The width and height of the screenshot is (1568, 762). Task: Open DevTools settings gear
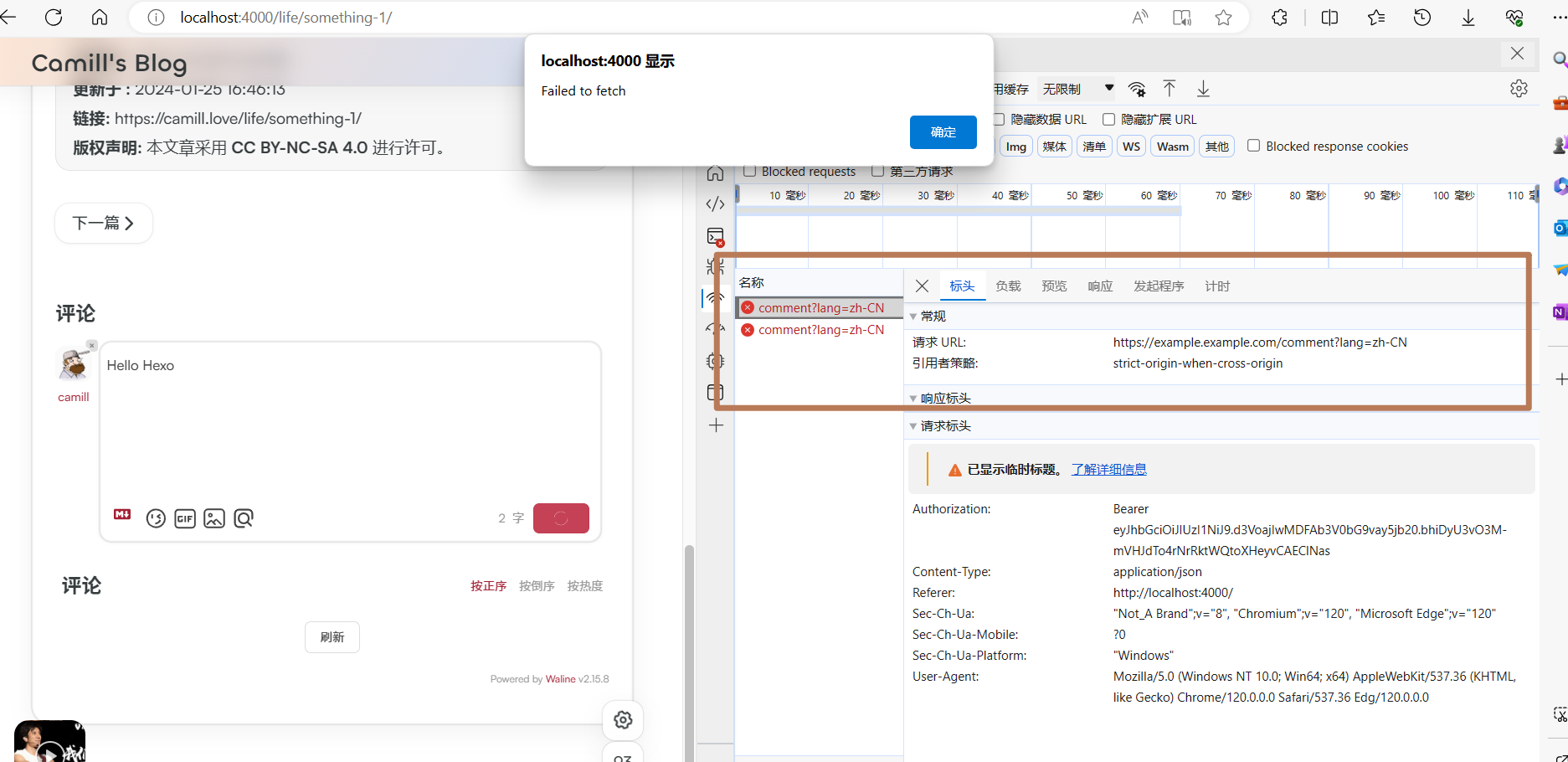1519,89
